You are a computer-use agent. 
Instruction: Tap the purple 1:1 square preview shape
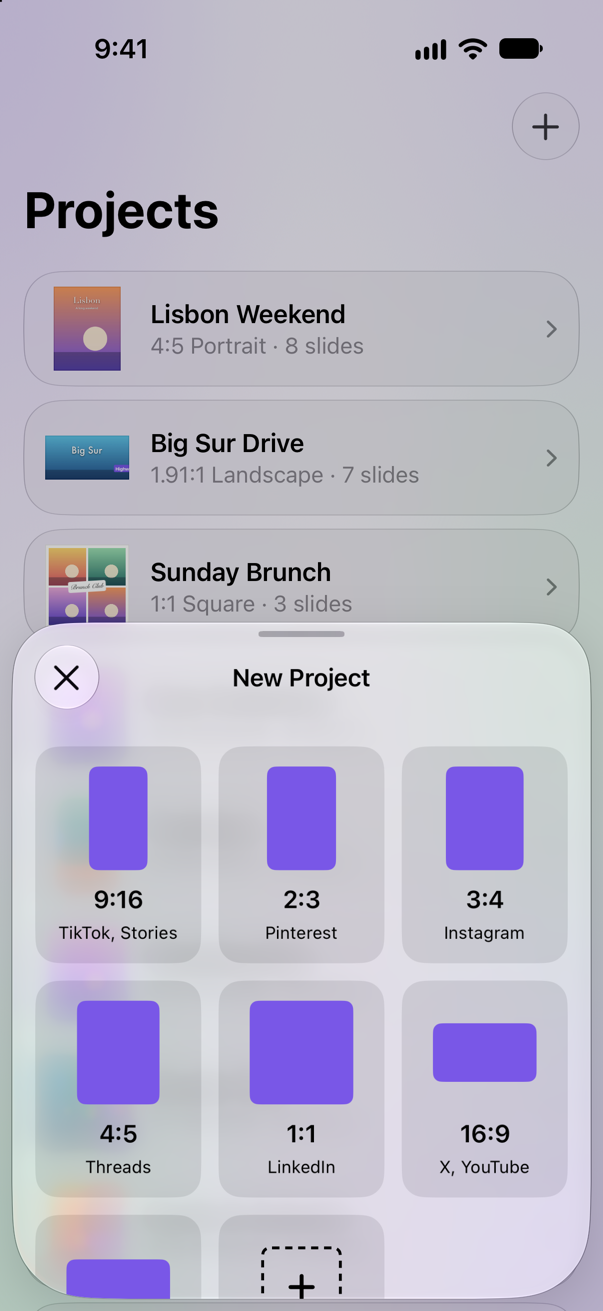tap(301, 1052)
